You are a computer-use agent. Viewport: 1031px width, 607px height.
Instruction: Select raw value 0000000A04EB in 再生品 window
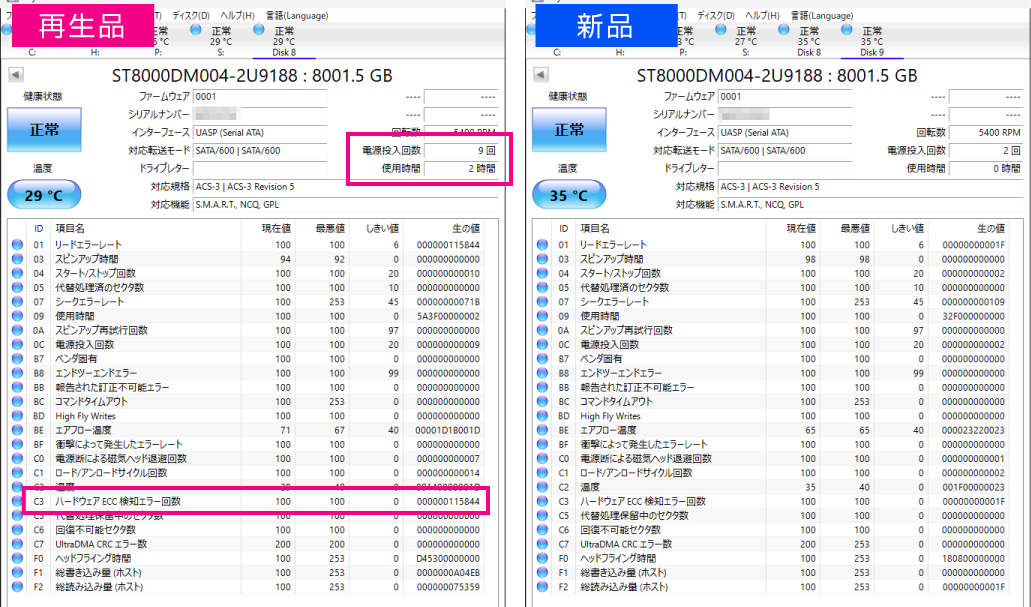click(x=448, y=573)
